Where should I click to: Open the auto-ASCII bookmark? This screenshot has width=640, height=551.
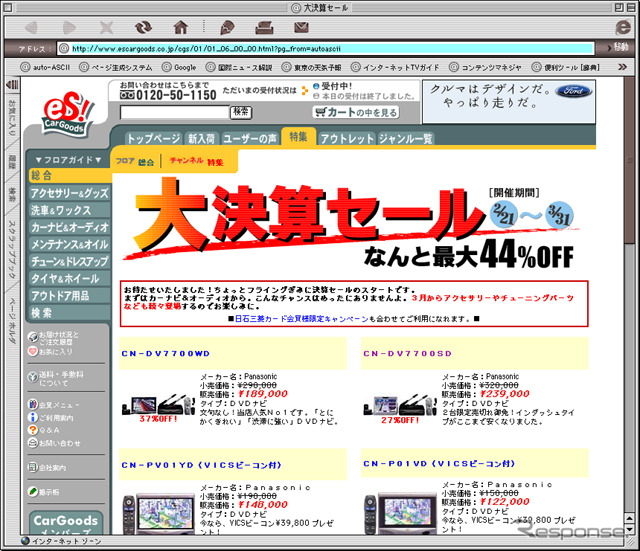pos(45,67)
